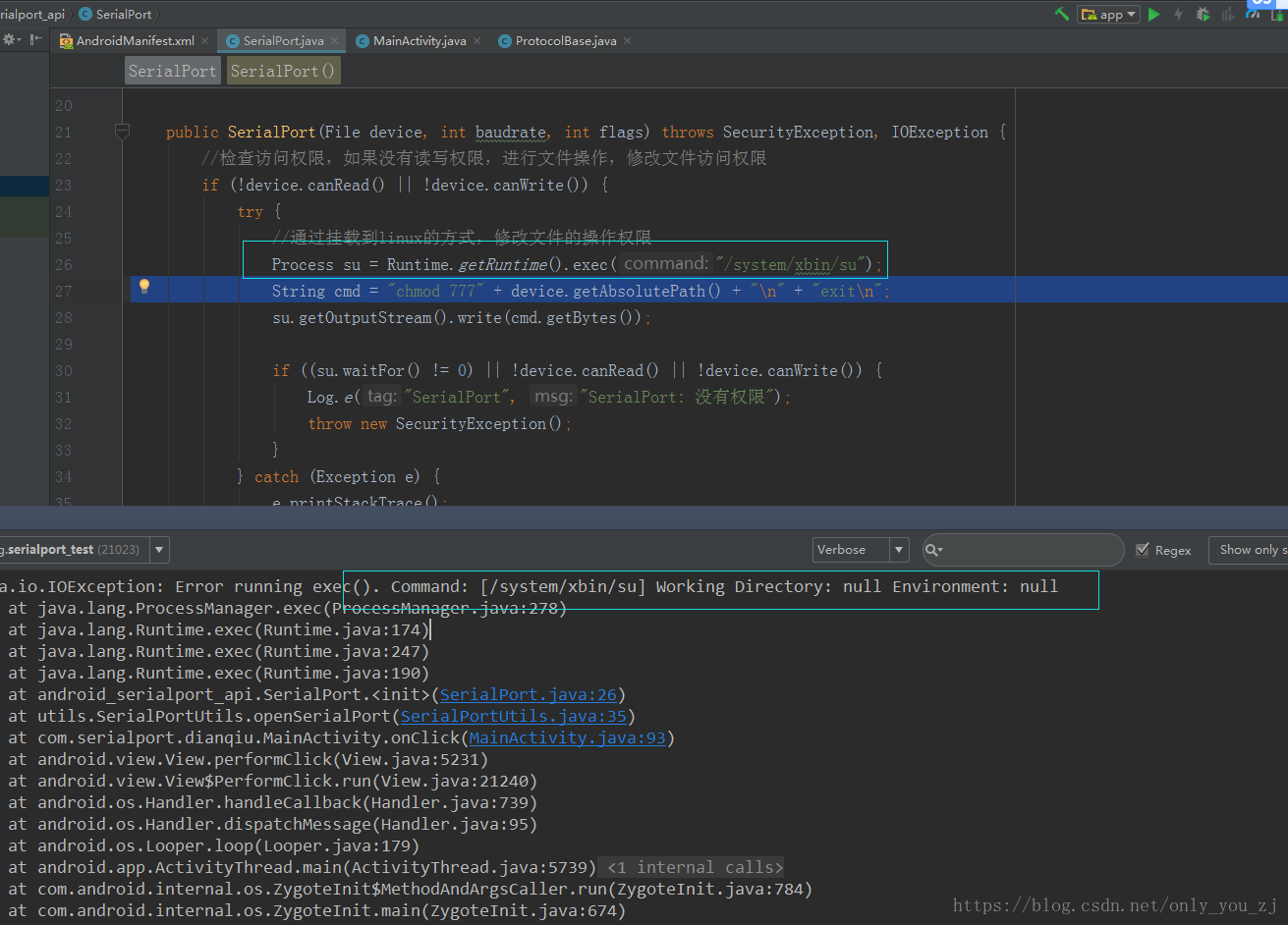Close the SerialPort.java tab
The image size is (1288, 925).
334,41
